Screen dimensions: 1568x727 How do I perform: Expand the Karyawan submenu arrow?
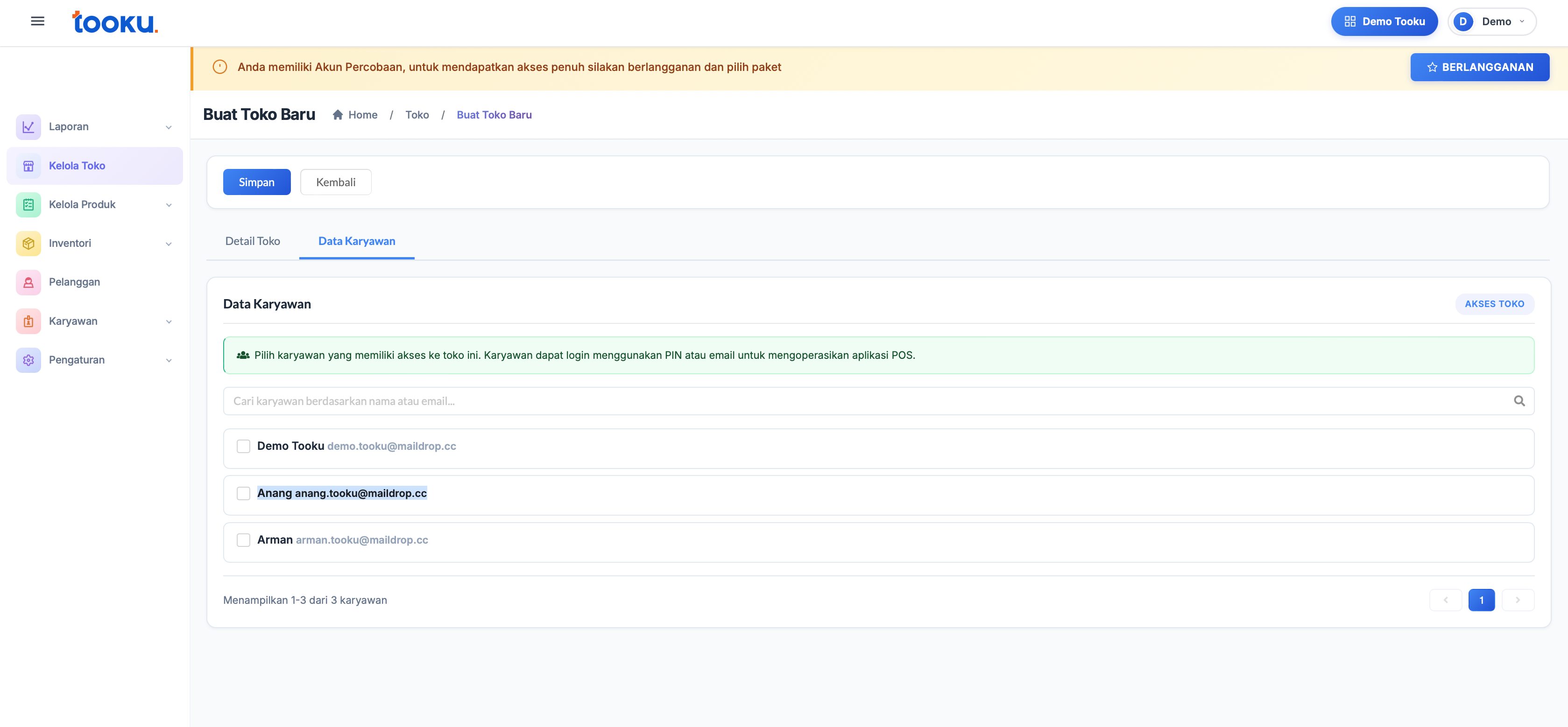point(169,321)
